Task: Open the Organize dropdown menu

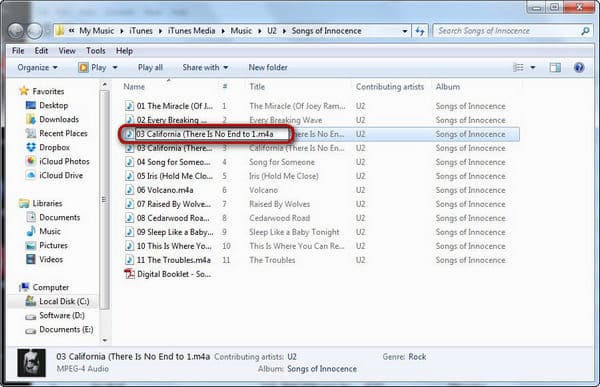Action: tap(37, 68)
